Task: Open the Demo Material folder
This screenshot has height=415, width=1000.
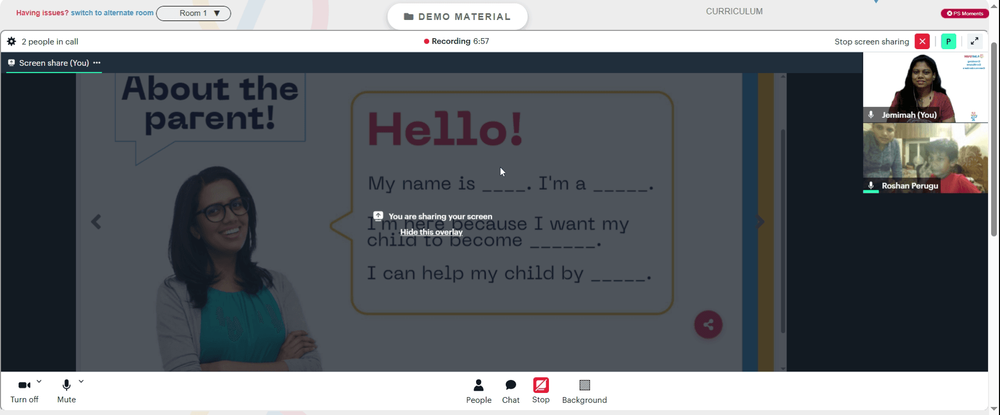Action: pos(457,17)
